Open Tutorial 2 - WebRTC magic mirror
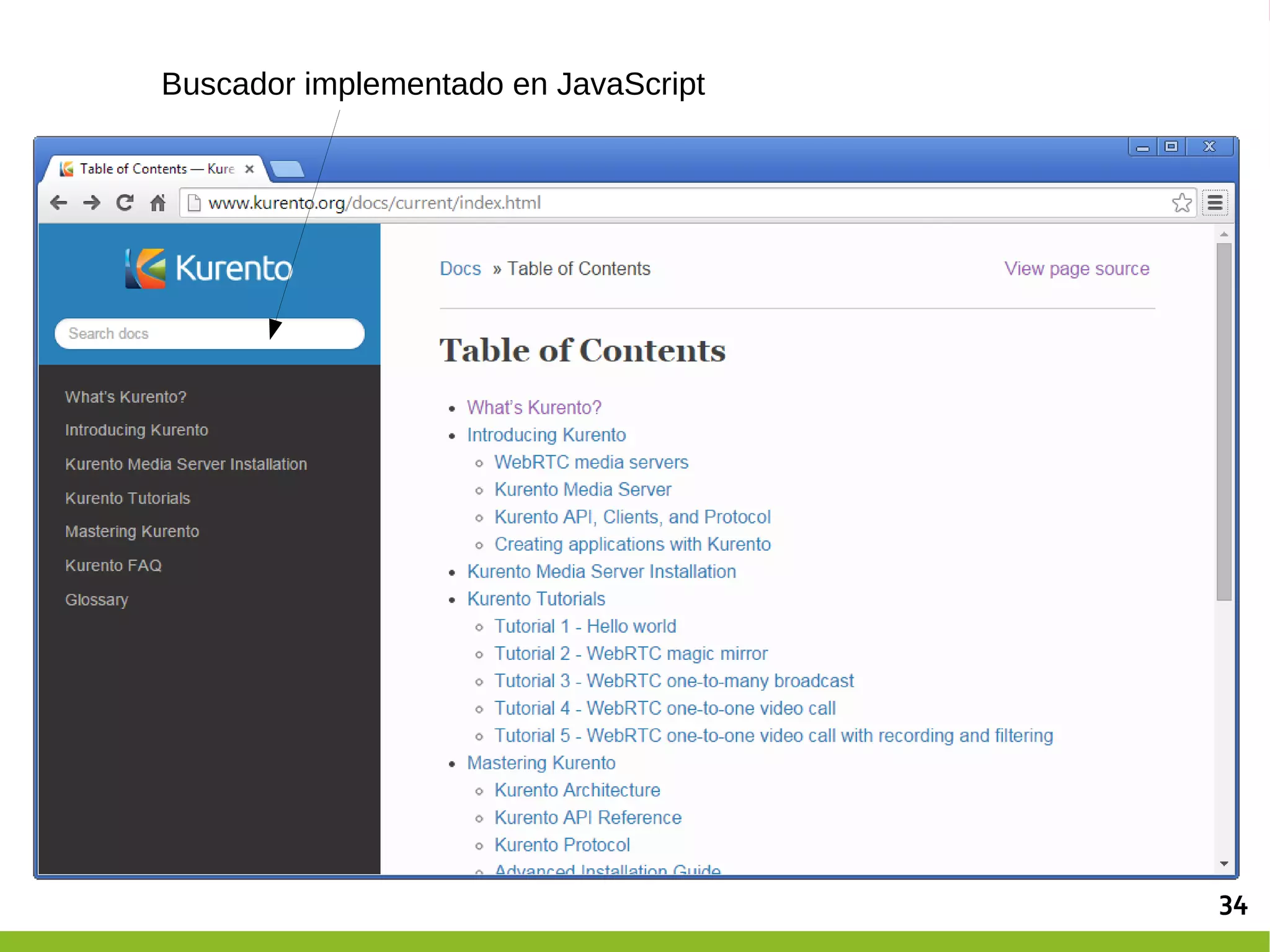This screenshot has height=952, width=1270. tap(631, 653)
